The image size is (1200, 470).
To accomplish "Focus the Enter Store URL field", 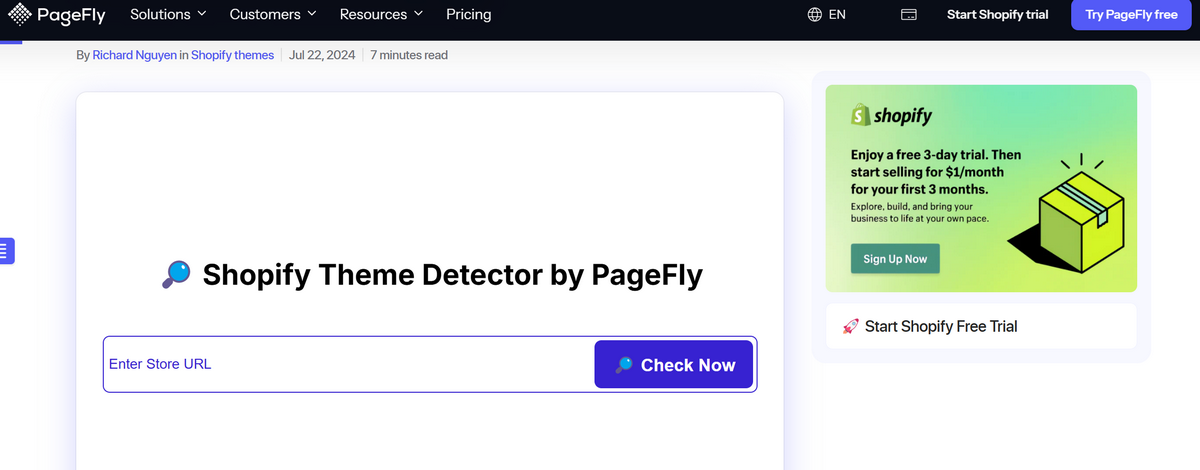I will [350, 364].
